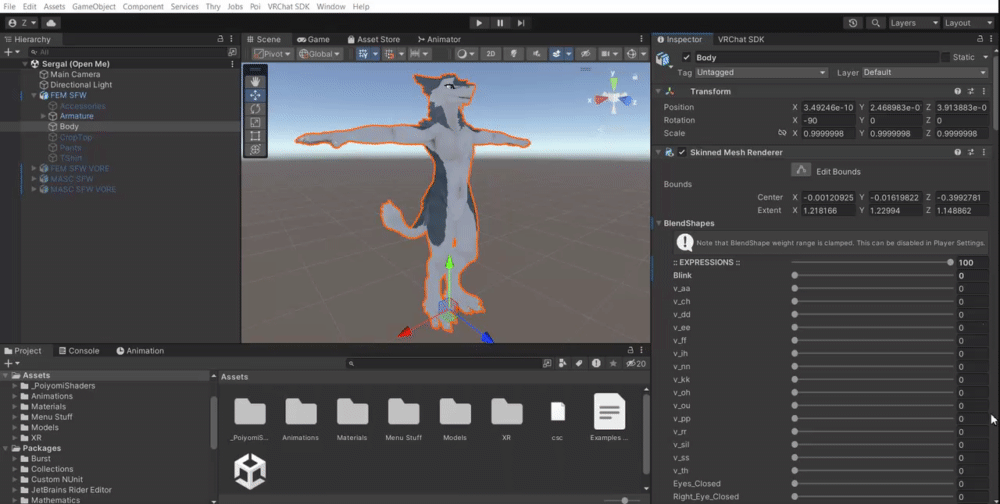
Task: Switch to the Game tab
Action: pos(313,39)
